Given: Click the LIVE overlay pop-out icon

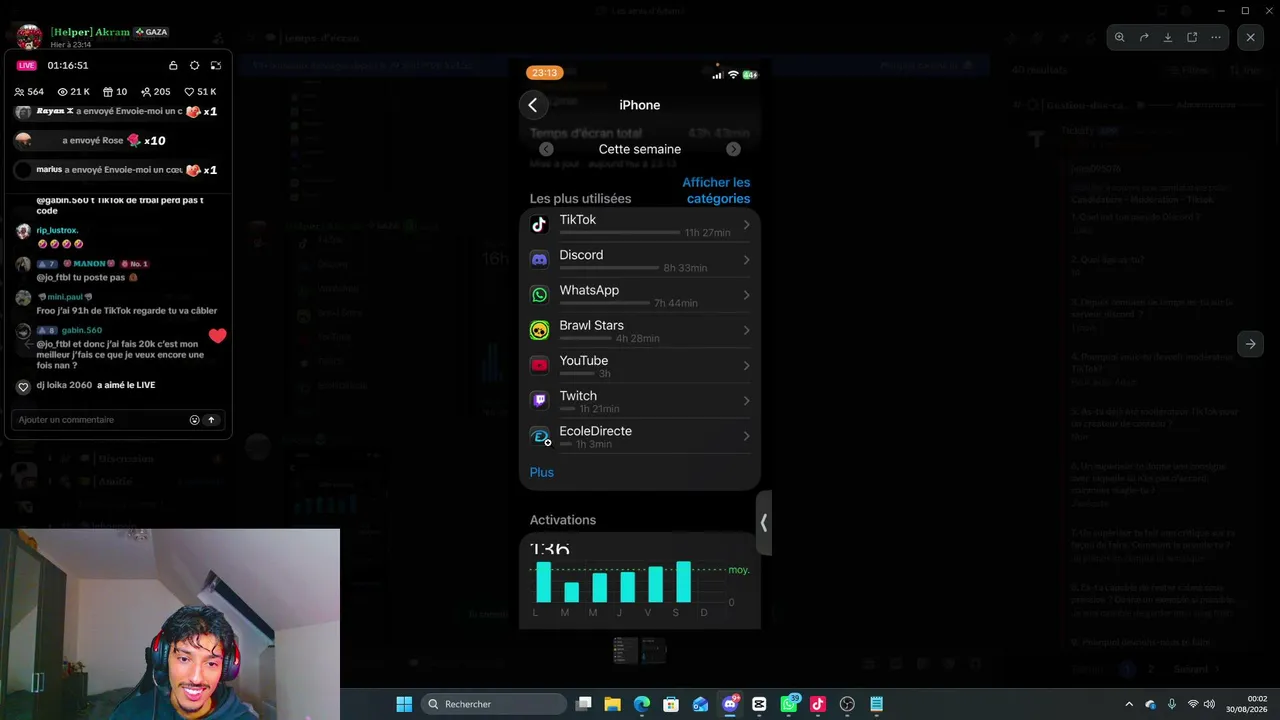Looking at the screenshot, I should coord(215,65).
